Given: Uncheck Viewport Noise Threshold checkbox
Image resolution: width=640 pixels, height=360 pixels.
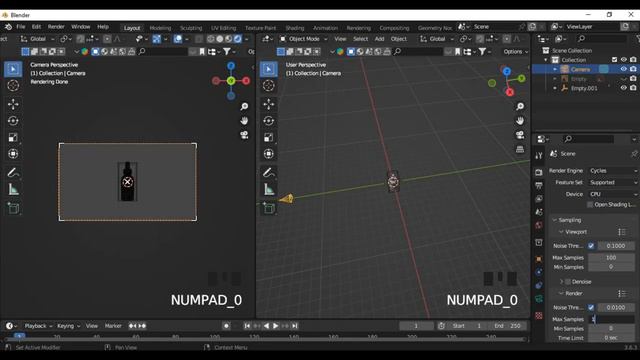Looking at the screenshot, I should click(x=591, y=246).
